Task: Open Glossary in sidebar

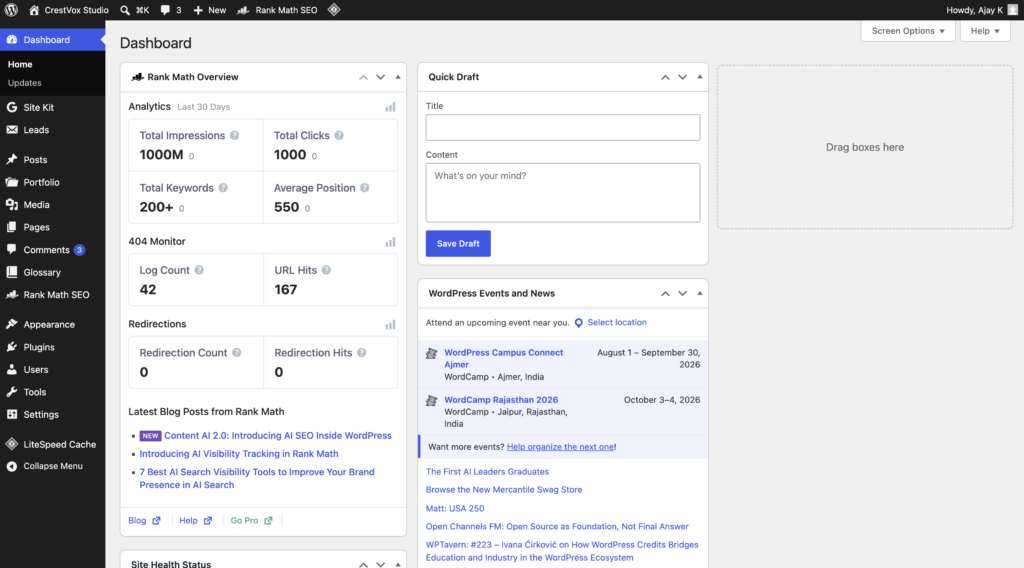Action: pos(52,272)
